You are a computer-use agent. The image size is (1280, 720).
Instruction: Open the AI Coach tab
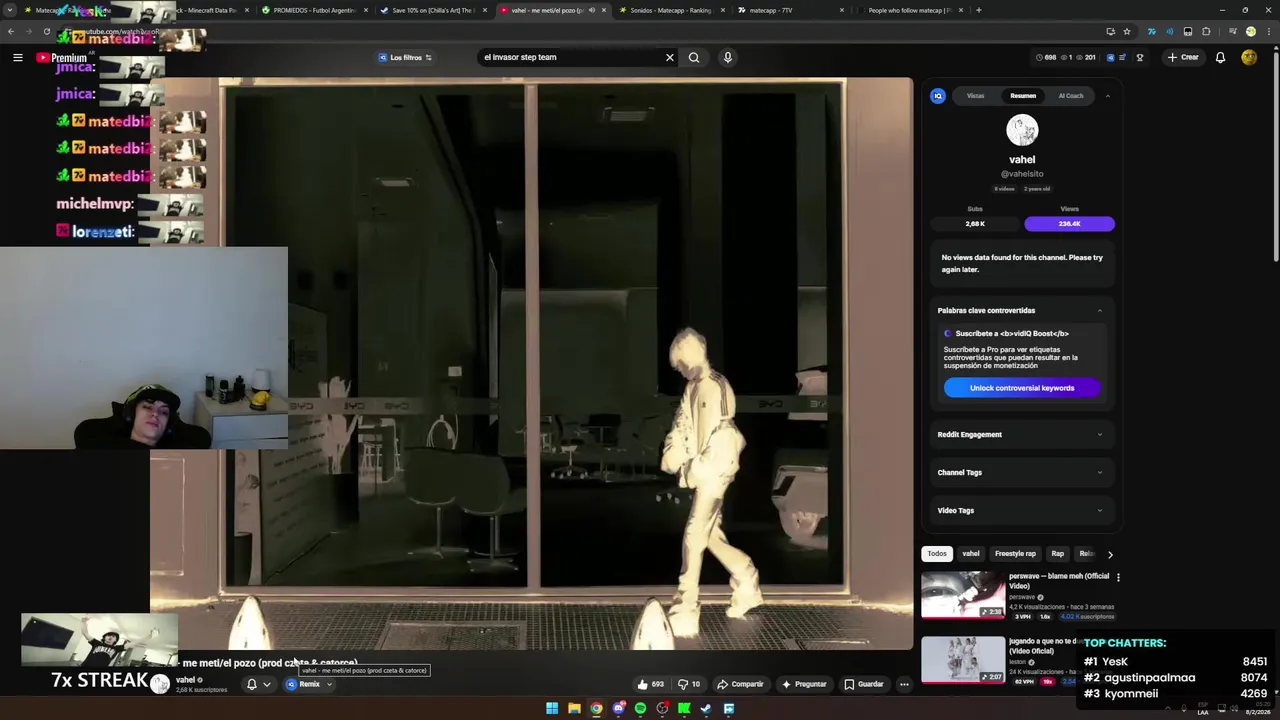[1071, 96]
